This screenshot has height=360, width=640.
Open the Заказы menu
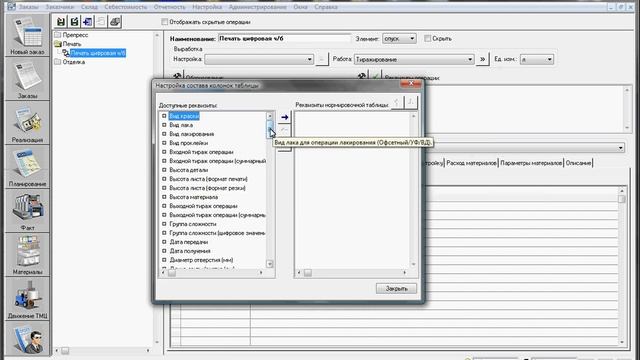(x=29, y=7)
